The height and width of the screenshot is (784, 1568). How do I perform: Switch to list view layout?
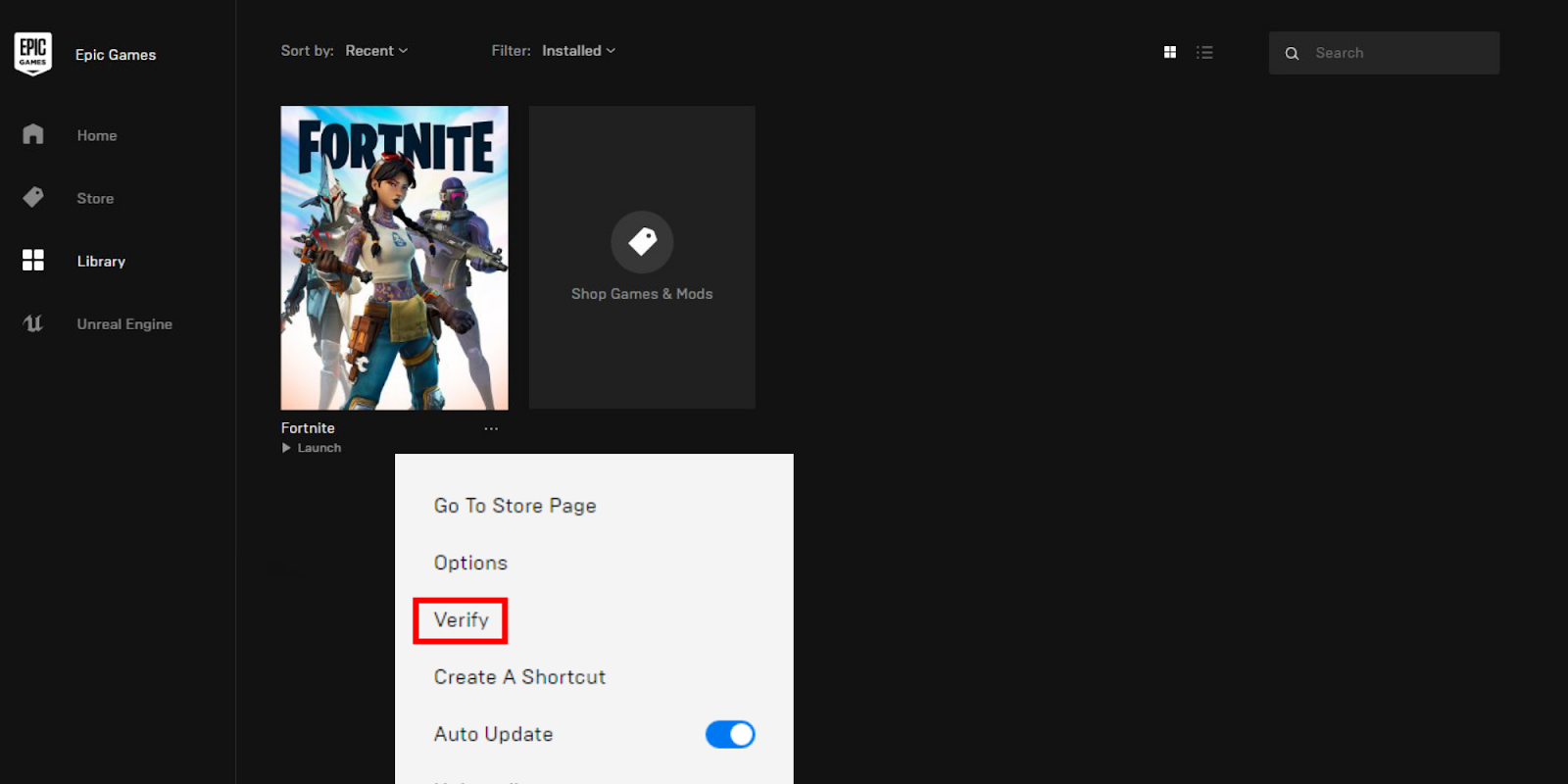point(1204,52)
